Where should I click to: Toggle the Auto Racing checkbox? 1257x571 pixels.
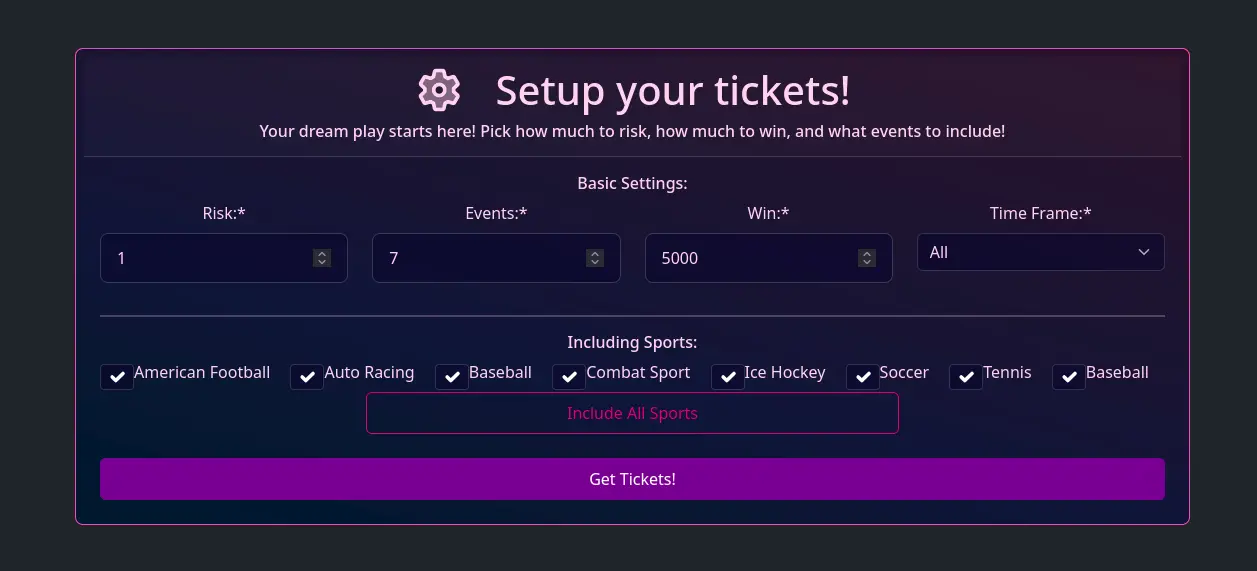click(x=307, y=377)
